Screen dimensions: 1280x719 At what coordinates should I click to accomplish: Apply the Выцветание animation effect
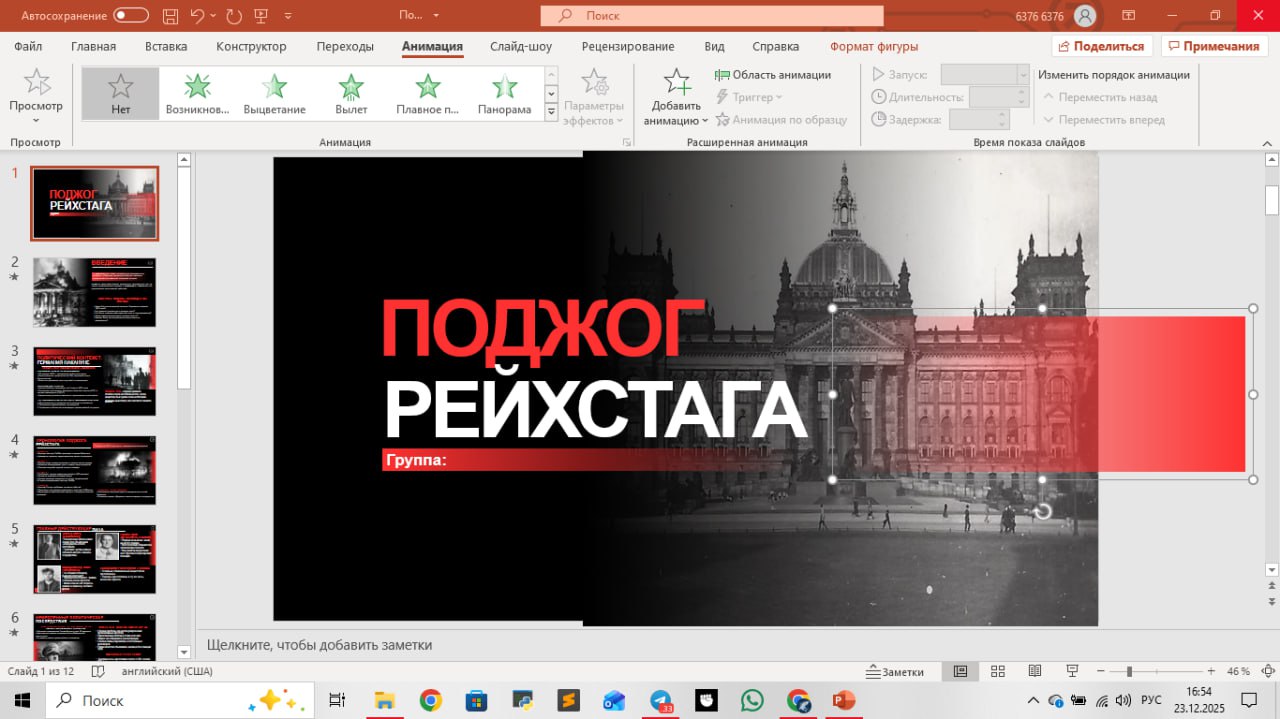274,94
